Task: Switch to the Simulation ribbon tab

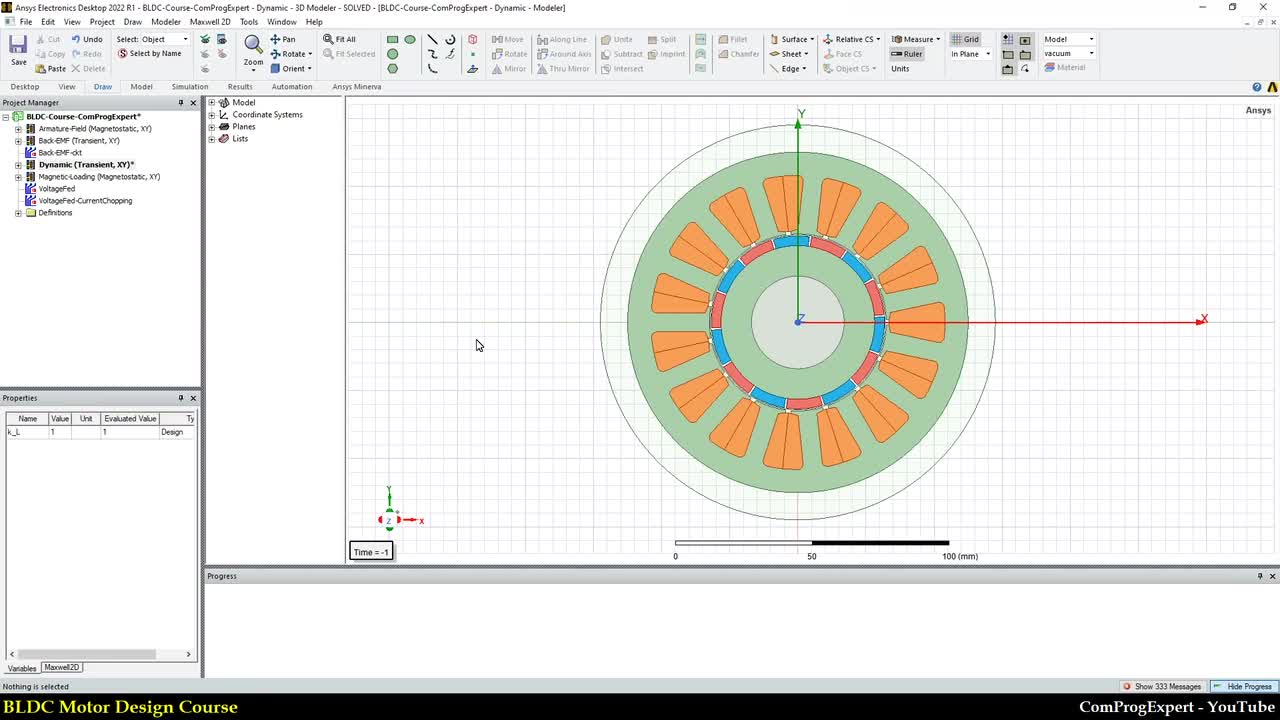Action: click(x=190, y=87)
